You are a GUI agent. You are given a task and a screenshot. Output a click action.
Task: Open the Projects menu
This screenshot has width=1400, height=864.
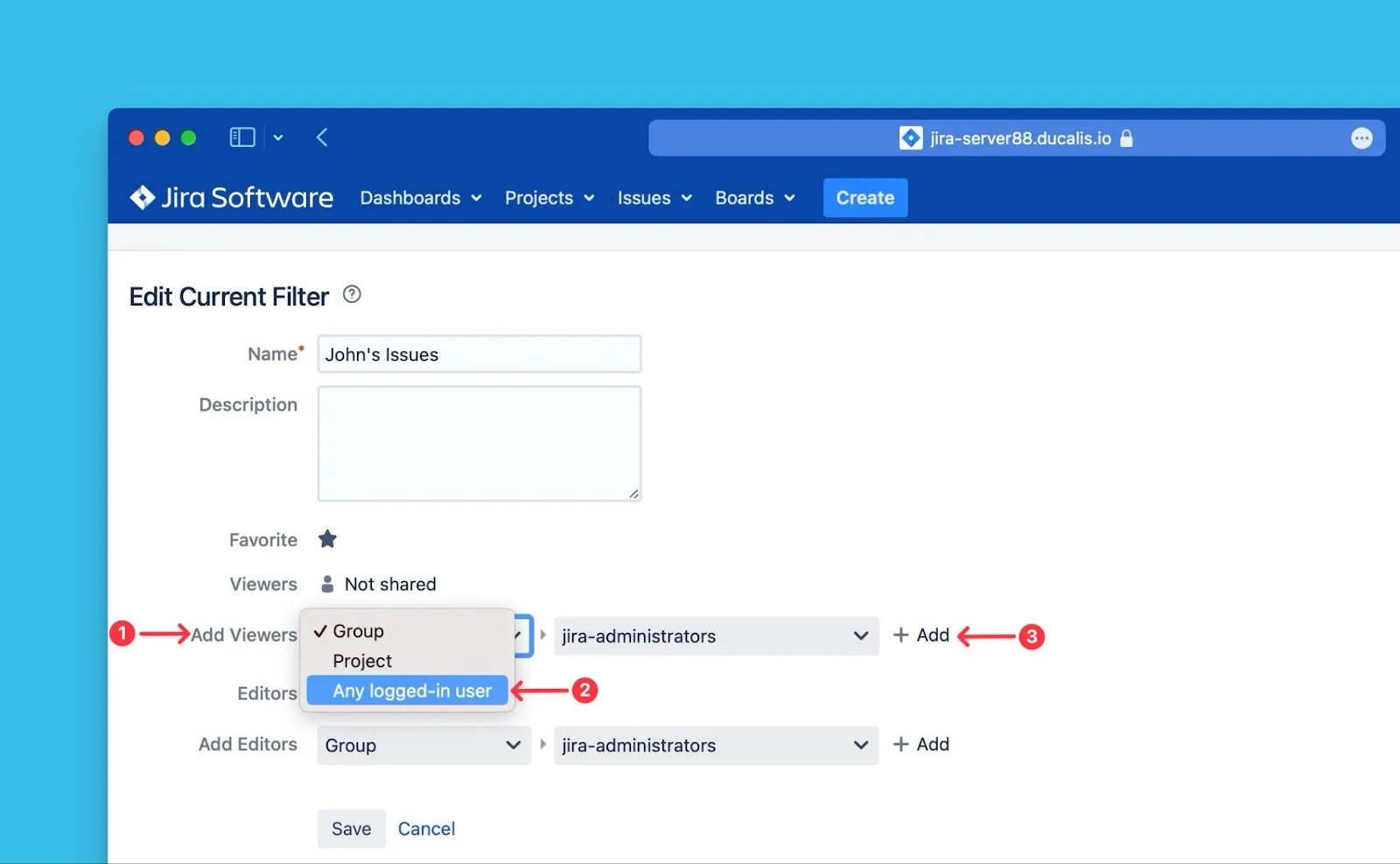point(549,198)
